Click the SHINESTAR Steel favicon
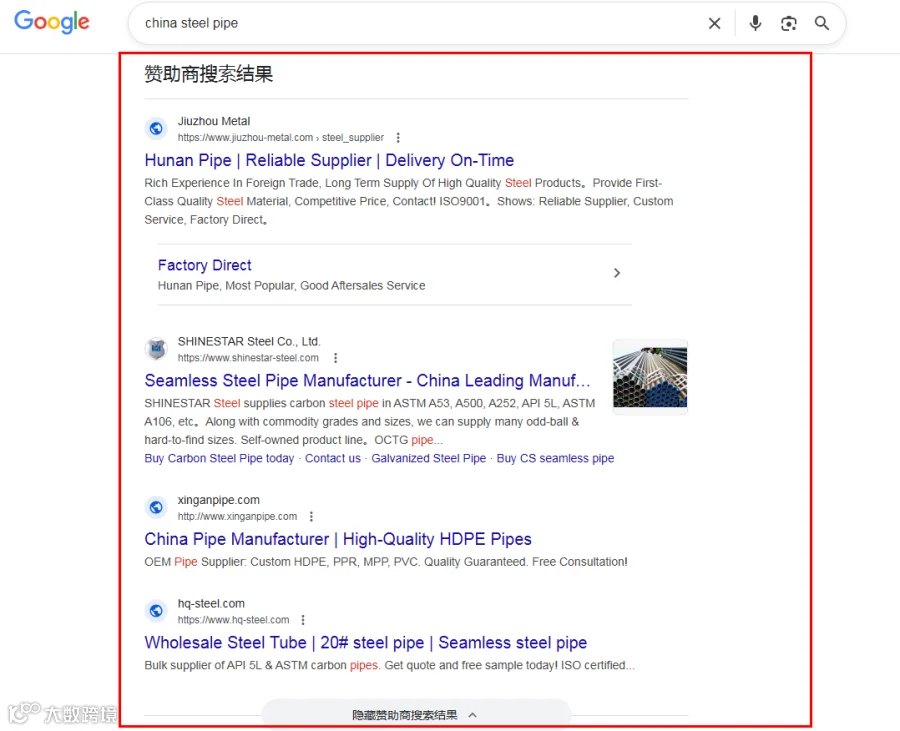Viewport: 900px width, 731px height. [x=156, y=349]
